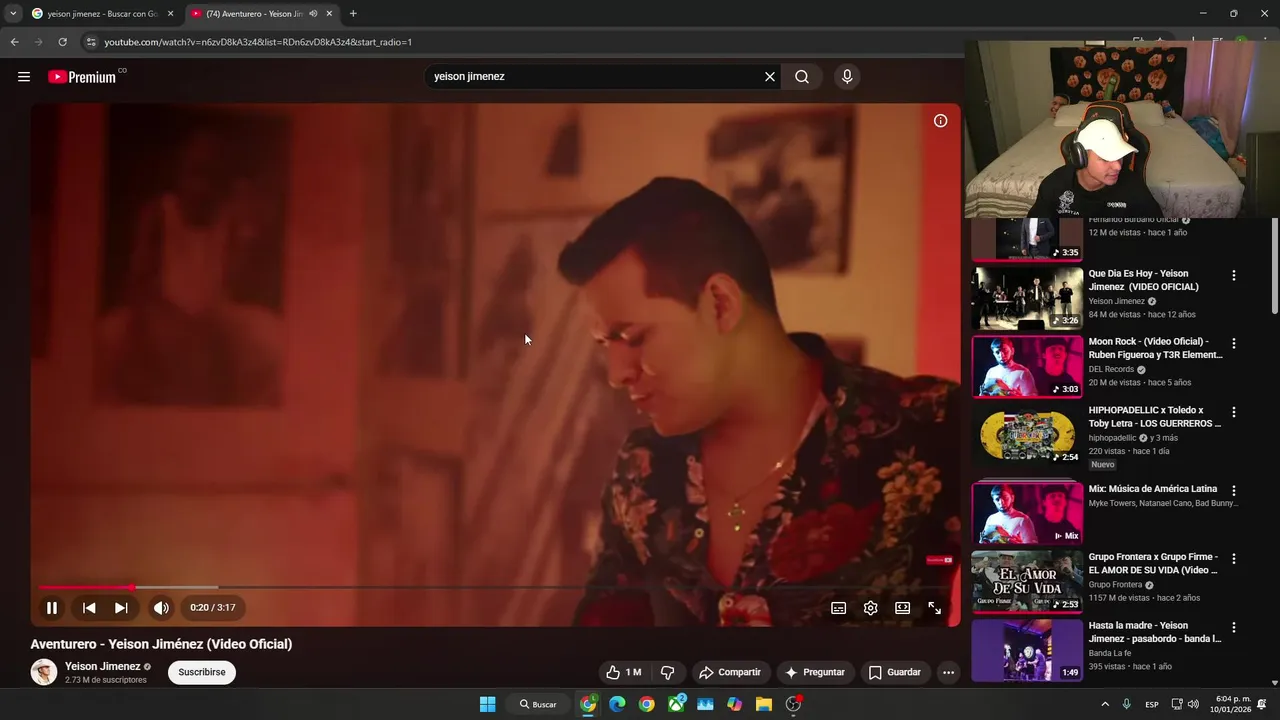
Task: Show hidden system tray icons
Action: point(1105,704)
